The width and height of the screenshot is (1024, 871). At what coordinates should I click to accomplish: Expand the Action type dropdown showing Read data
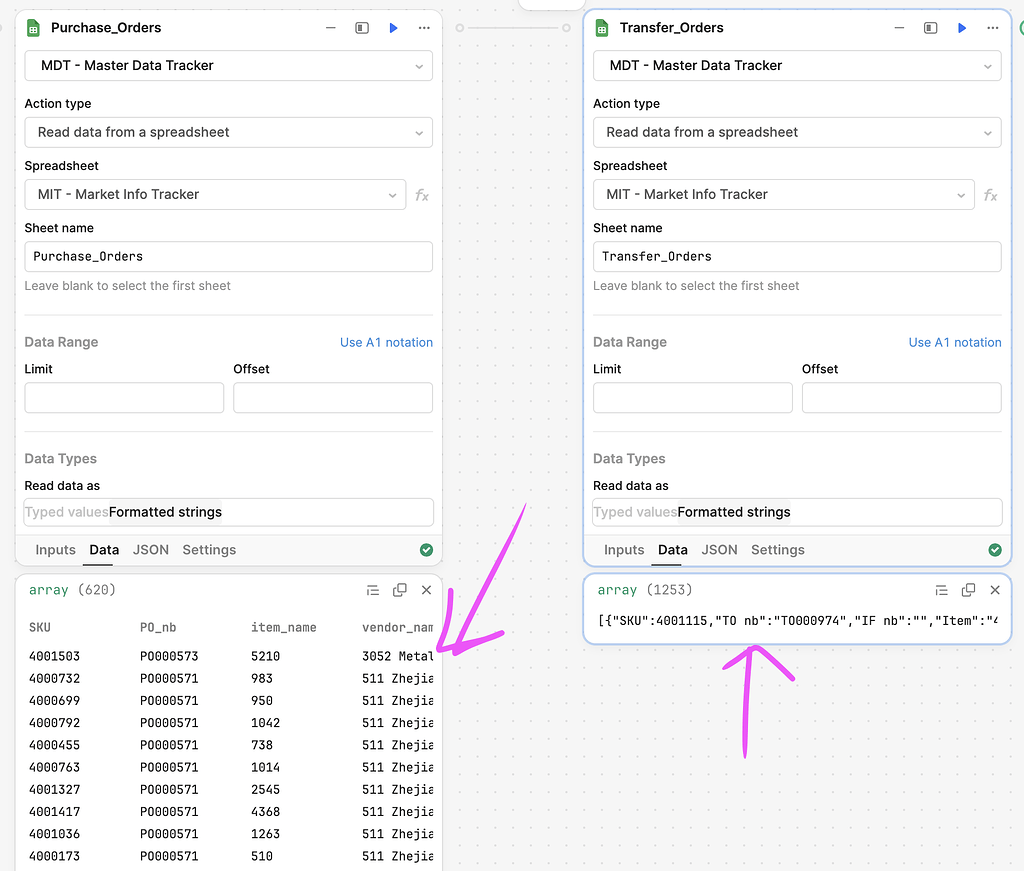228,132
